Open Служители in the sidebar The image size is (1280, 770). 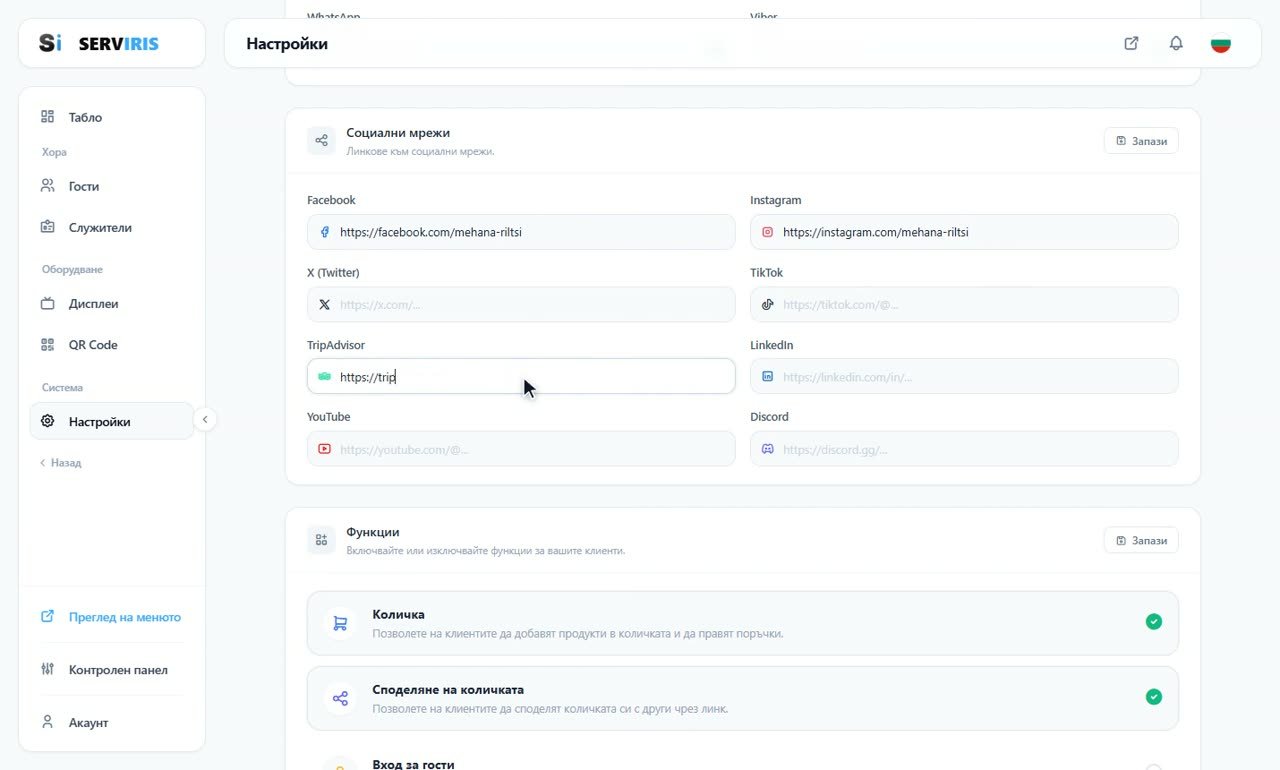[x=112, y=227]
